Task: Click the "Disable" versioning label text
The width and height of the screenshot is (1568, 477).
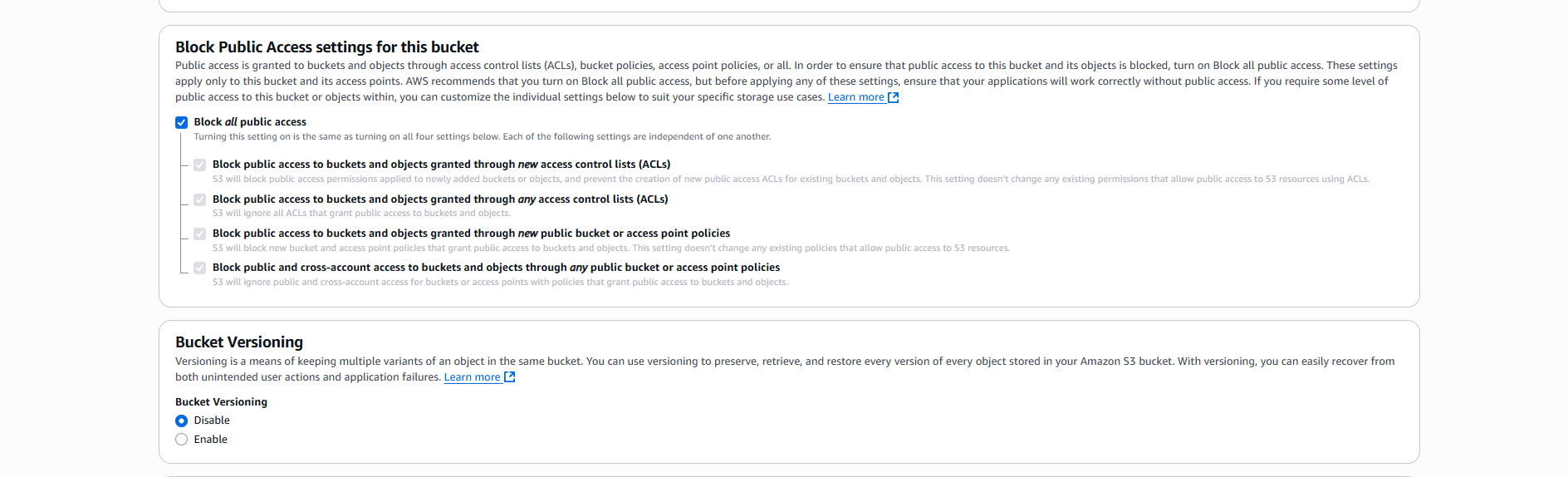Action: (212, 420)
